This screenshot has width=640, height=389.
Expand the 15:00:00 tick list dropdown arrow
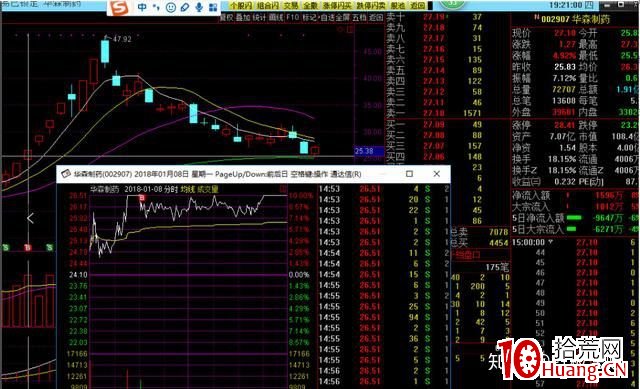(551, 242)
